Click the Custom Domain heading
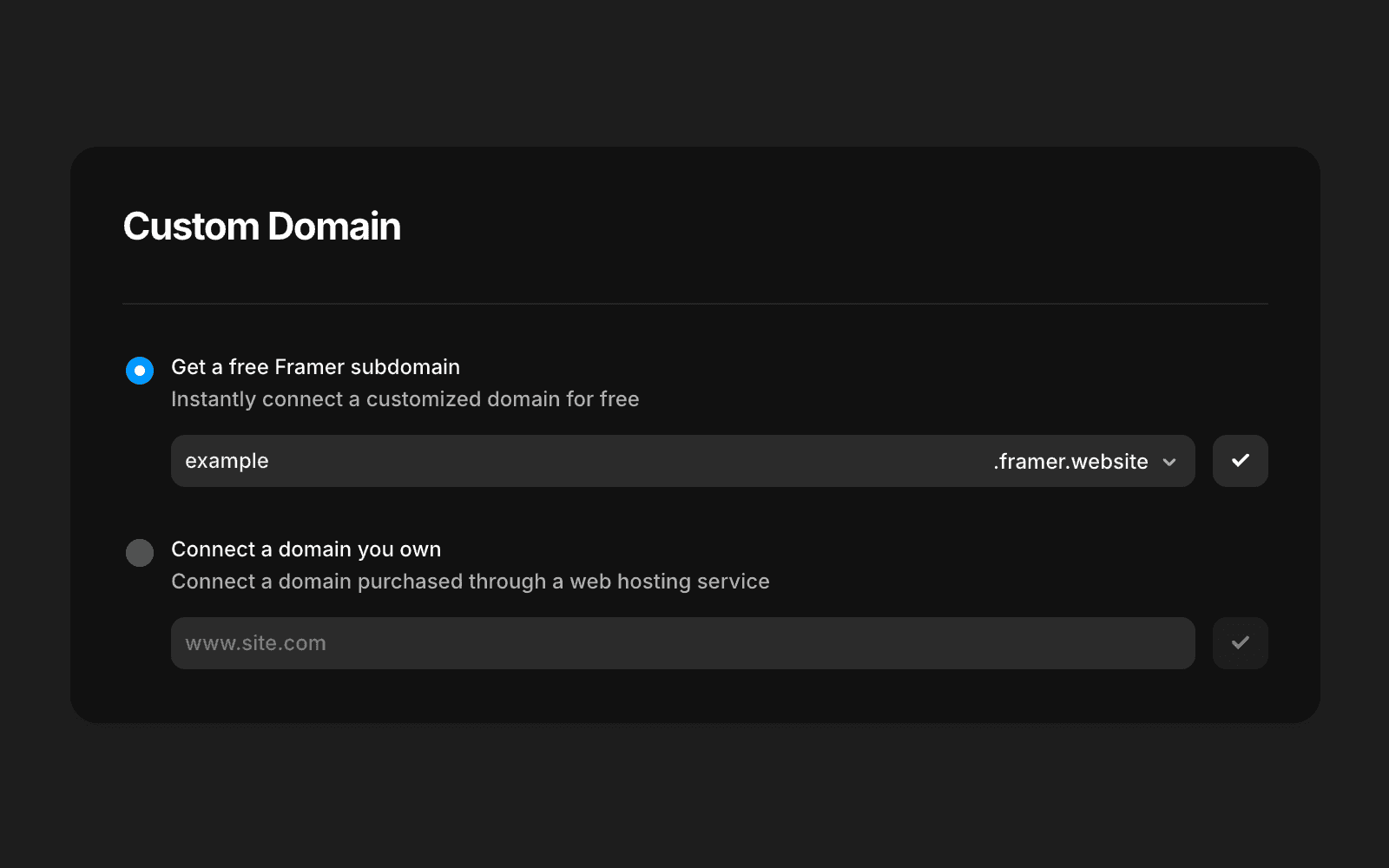Image resolution: width=1389 pixels, height=868 pixels. pyautogui.click(x=261, y=226)
